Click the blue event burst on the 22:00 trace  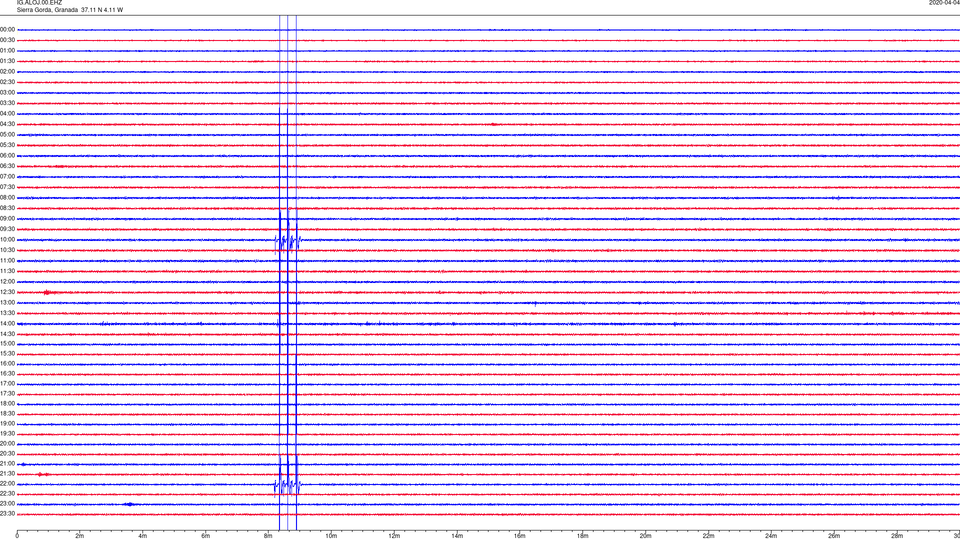tap(288, 484)
